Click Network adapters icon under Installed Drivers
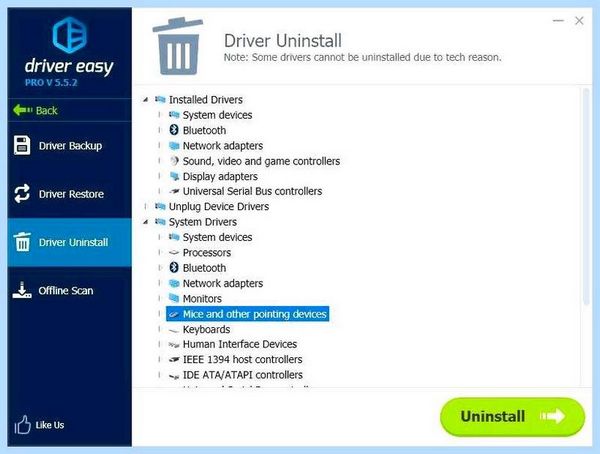The width and height of the screenshot is (600, 454). (174, 145)
